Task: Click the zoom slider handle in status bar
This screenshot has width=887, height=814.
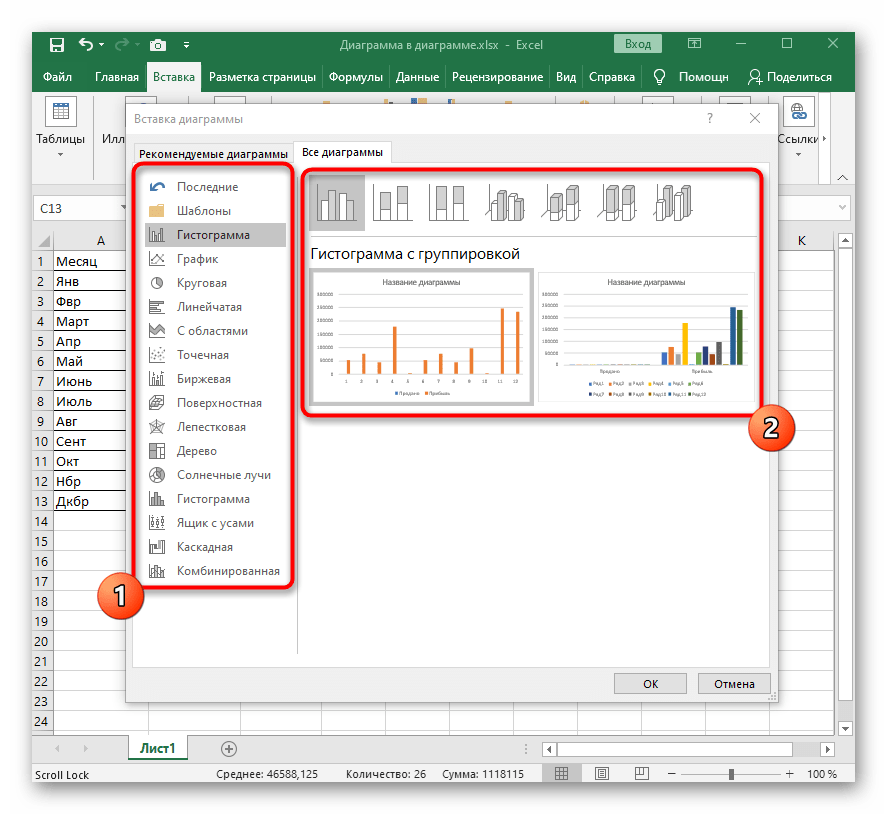Action: [x=731, y=774]
